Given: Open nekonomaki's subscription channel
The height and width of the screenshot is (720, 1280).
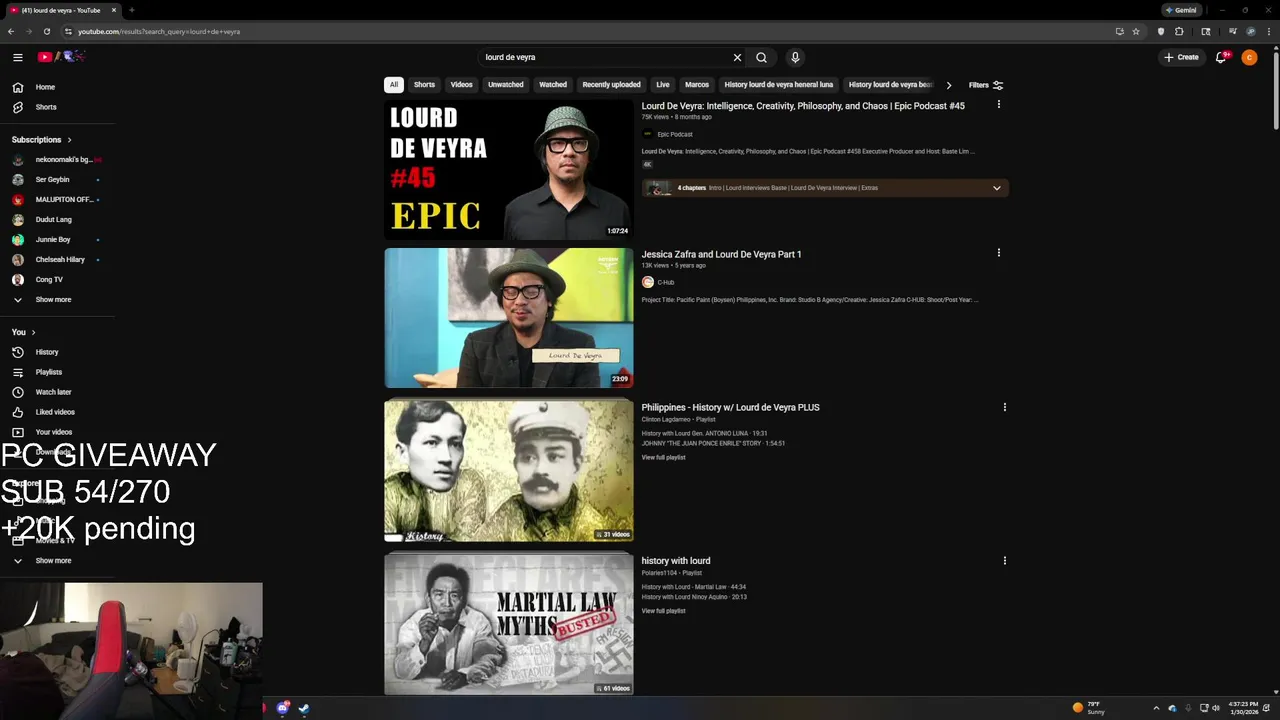Looking at the screenshot, I should 57,160.
